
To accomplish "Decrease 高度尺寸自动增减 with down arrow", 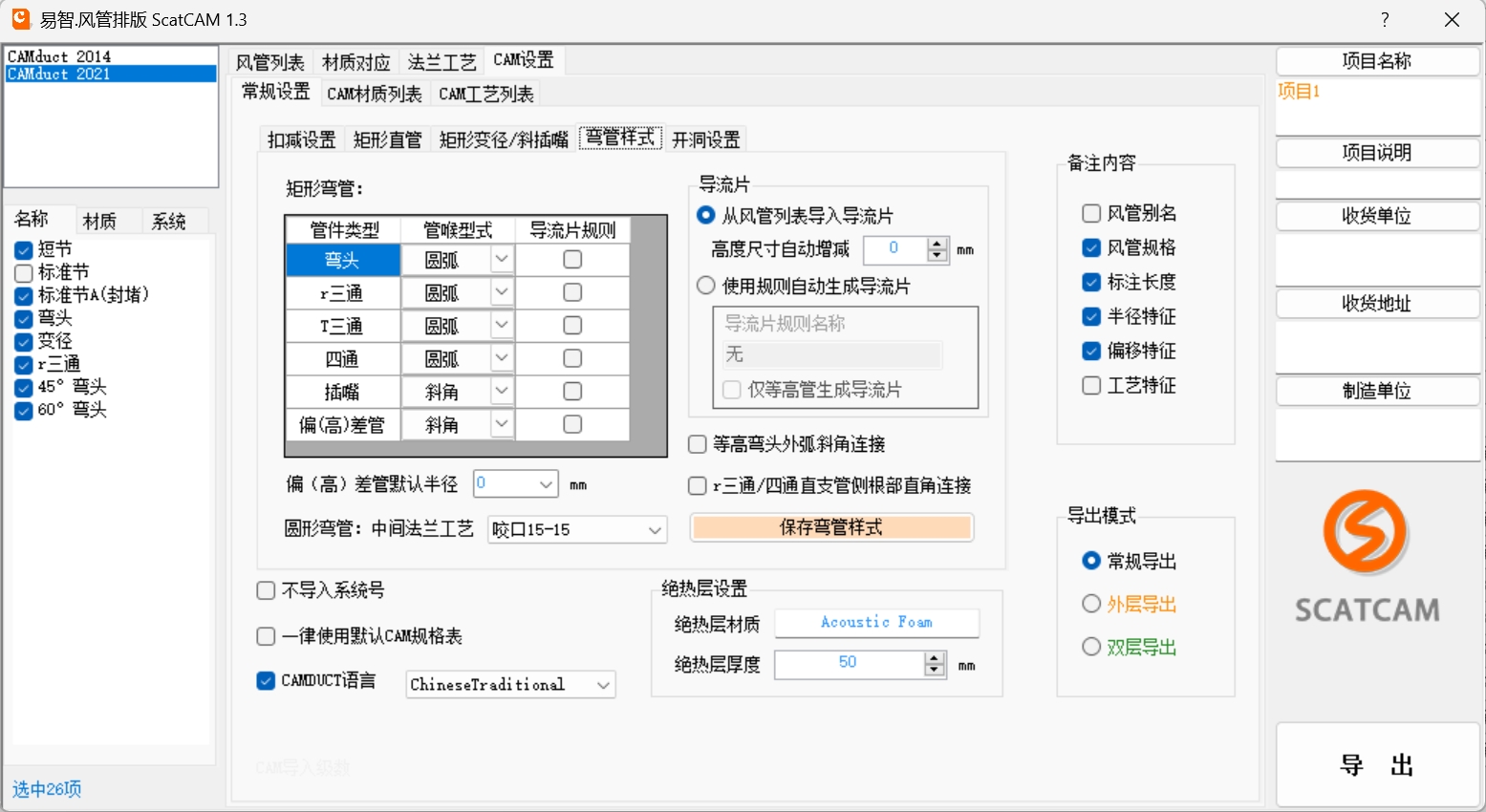I will (x=937, y=256).
